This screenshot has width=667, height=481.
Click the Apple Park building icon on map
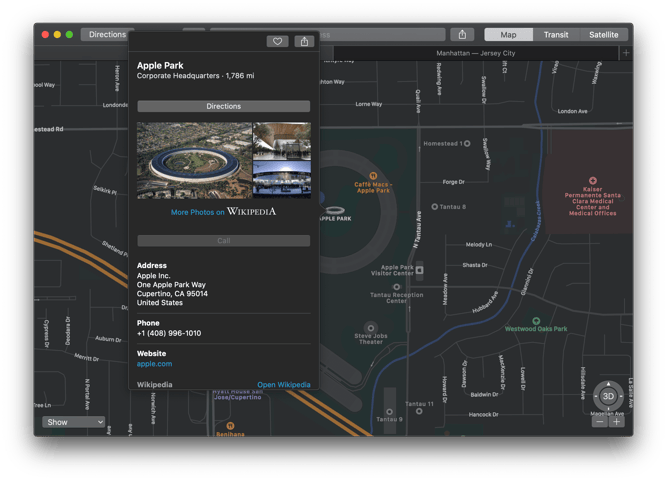[335, 210]
